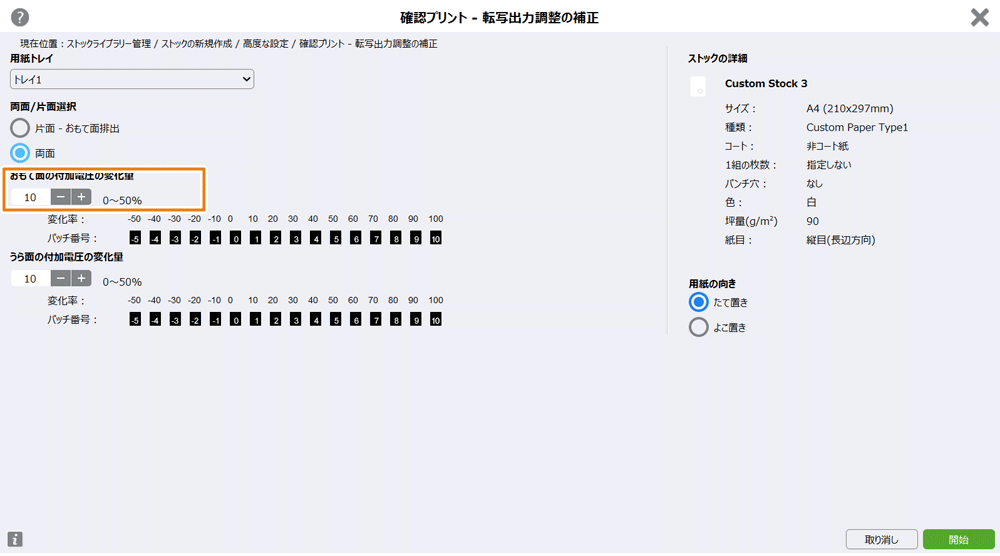Click the Custom Stock 3 paper thumbnail
1000x556 pixels.
[698, 87]
